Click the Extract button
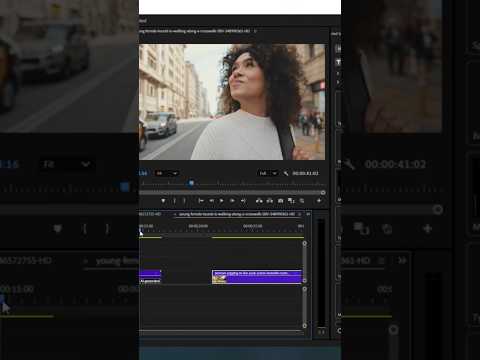The width and height of the screenshot is (480, 360). 270,201
